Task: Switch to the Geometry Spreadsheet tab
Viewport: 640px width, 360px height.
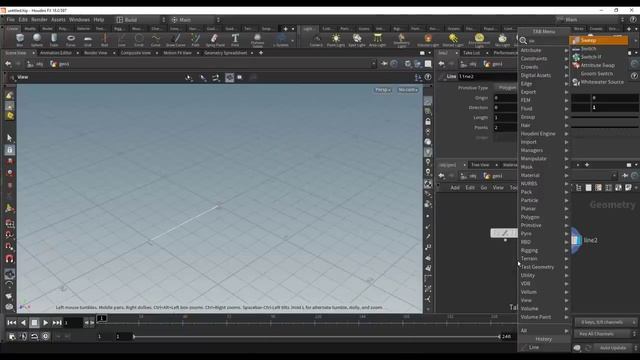Action: pyautogui.click(x=226, y=53)
